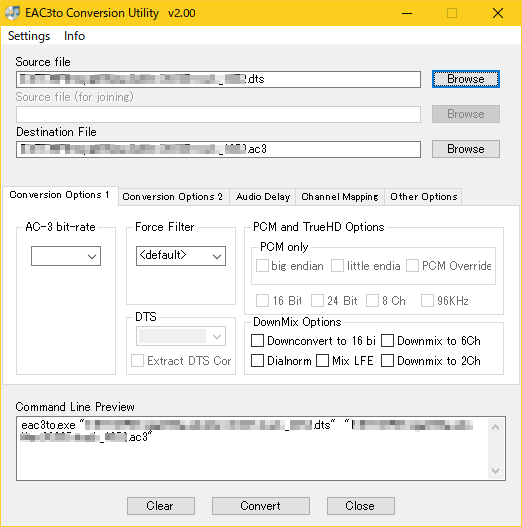Open the Force Filter dropdown
Screen dimensions: 522x527
pos(181,256)
